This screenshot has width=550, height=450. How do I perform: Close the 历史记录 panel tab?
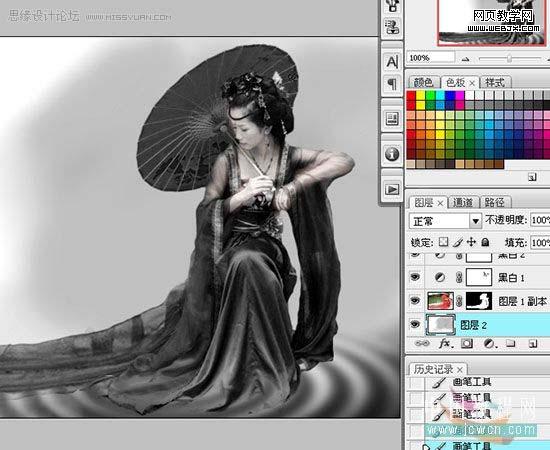pyautogui.click(x=460, y=369)
